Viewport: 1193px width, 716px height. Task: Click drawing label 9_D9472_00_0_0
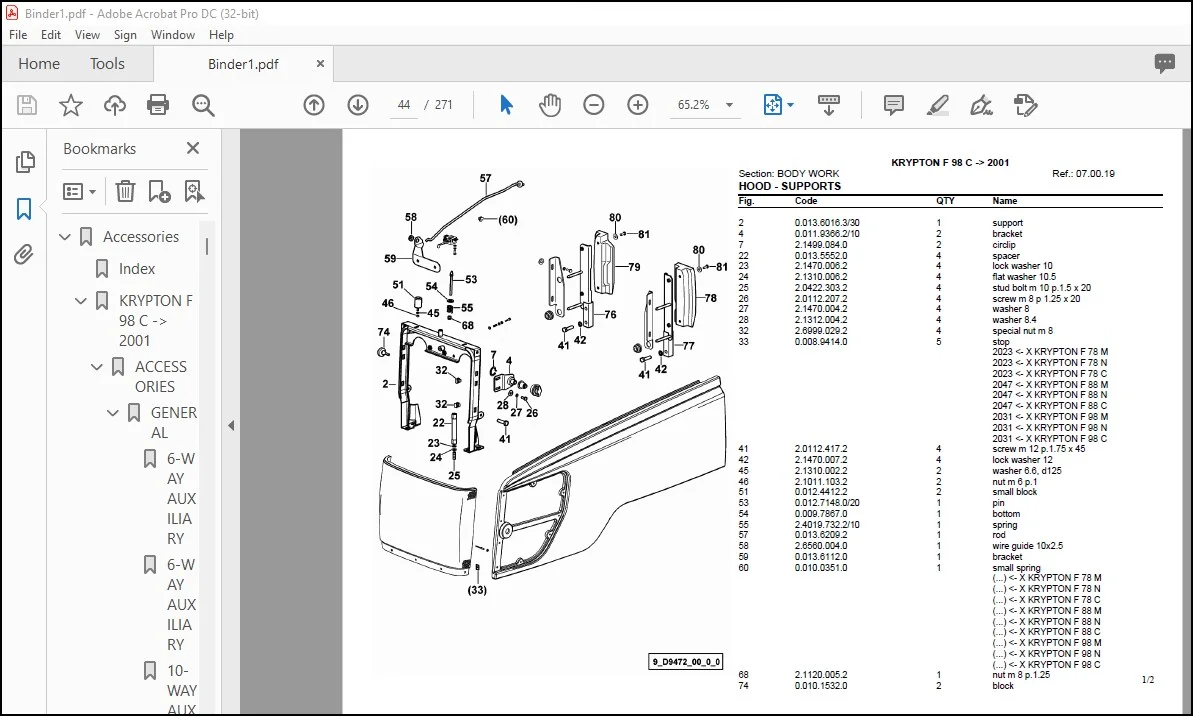coord(686,662)
